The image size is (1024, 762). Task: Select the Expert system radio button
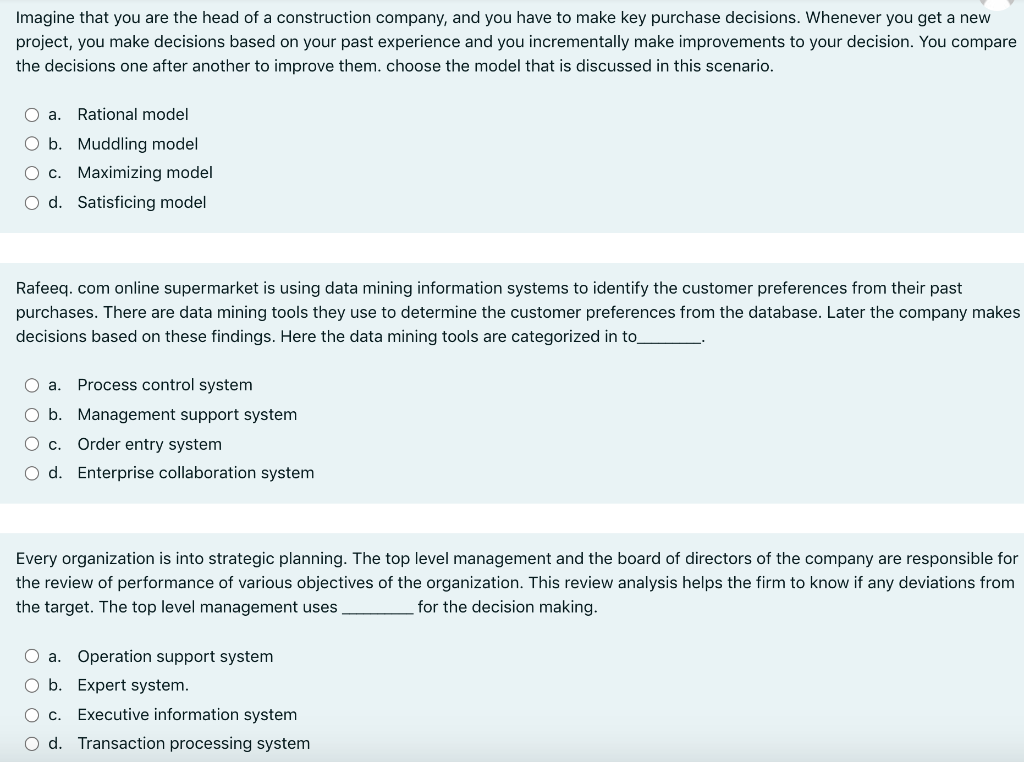pos(32,685)
